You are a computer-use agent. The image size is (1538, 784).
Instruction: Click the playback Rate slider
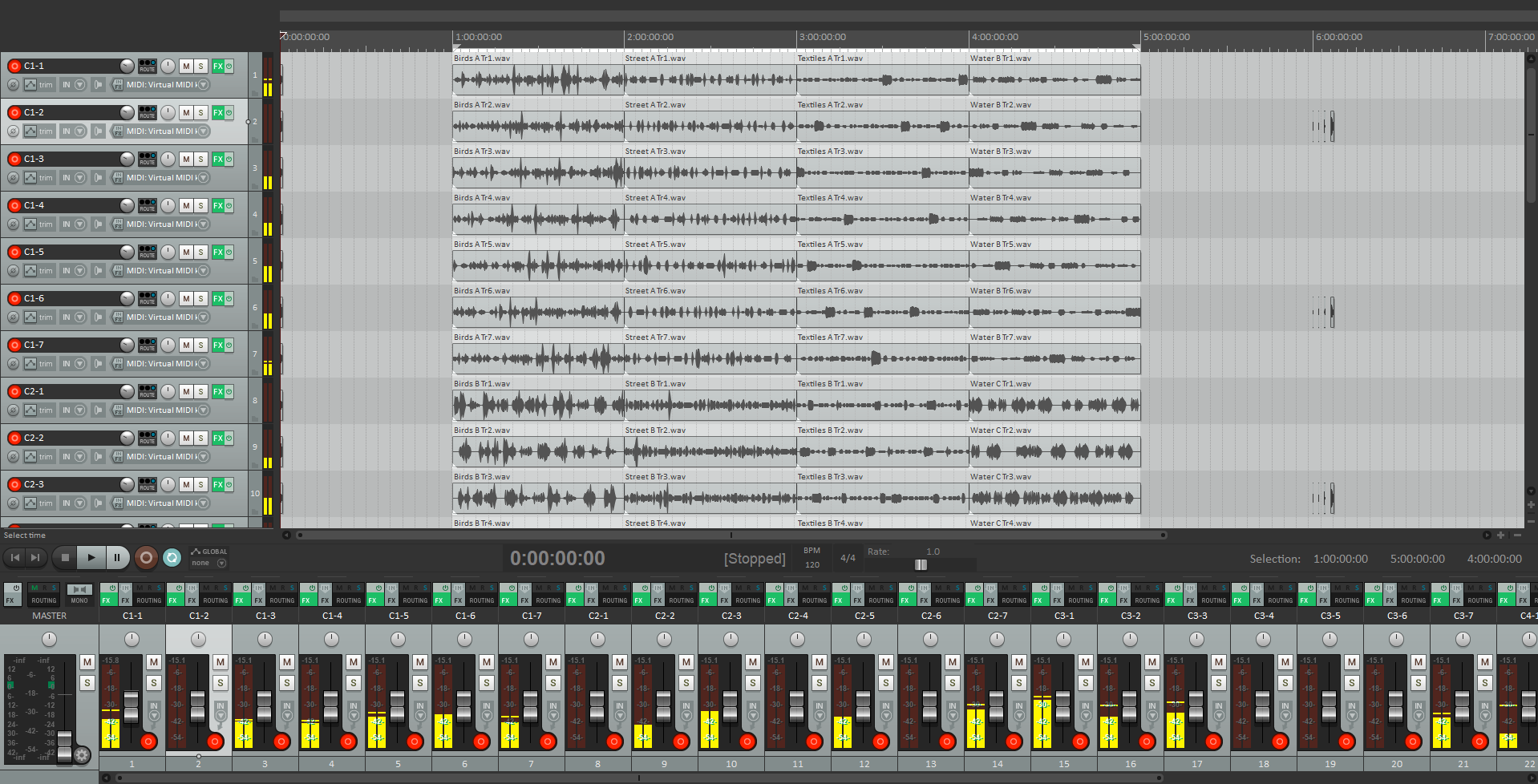[921, 564]
